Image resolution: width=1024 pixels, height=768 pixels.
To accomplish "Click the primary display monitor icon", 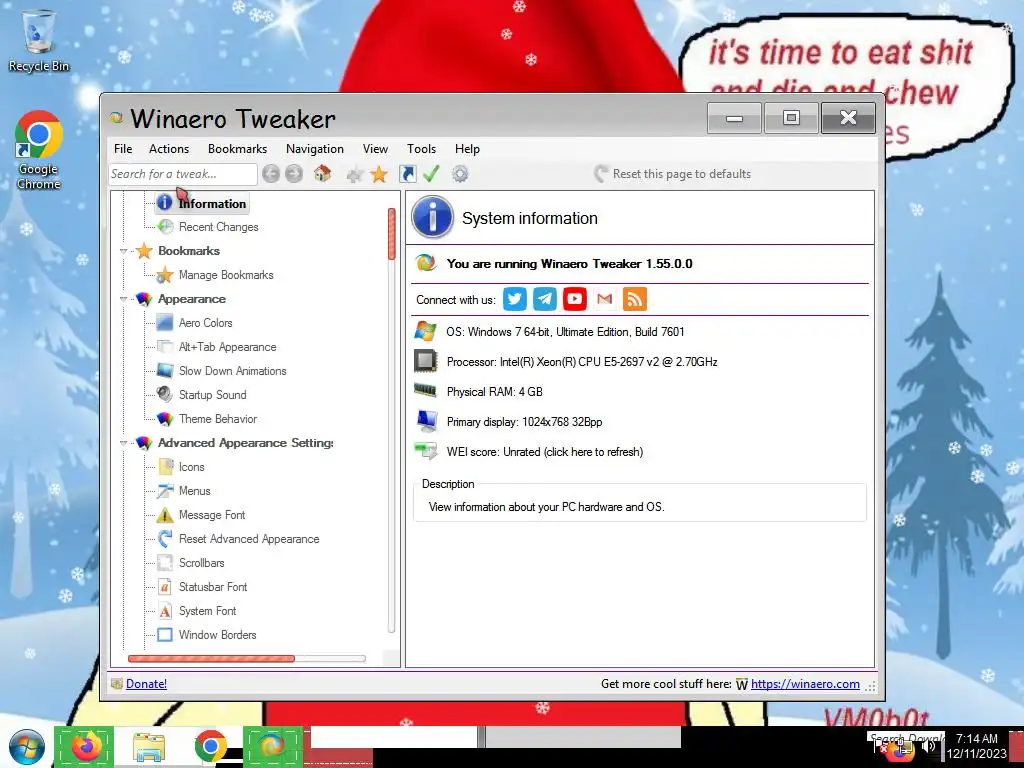I will (x=426, y=421).
